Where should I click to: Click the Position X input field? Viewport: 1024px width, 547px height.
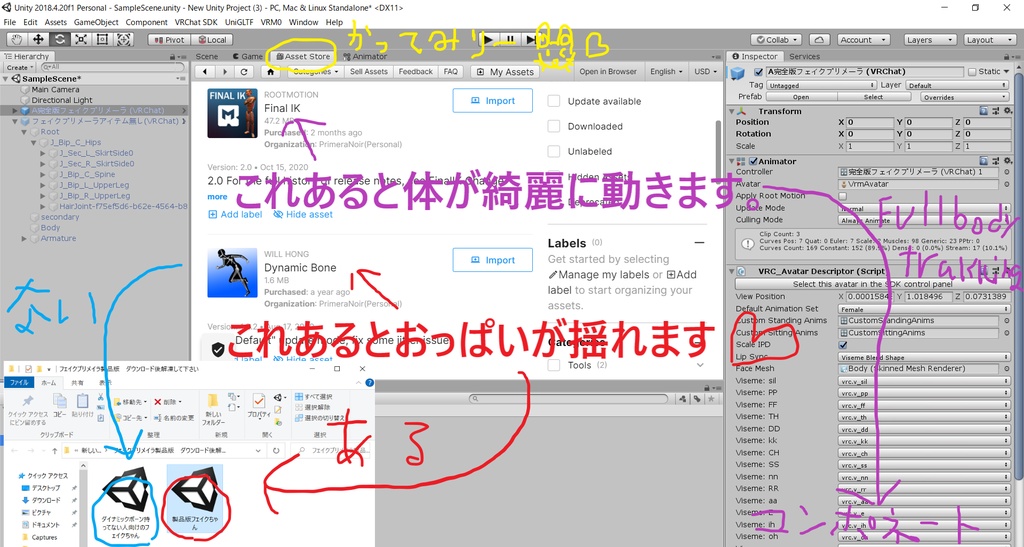click(x=869, y=122)
